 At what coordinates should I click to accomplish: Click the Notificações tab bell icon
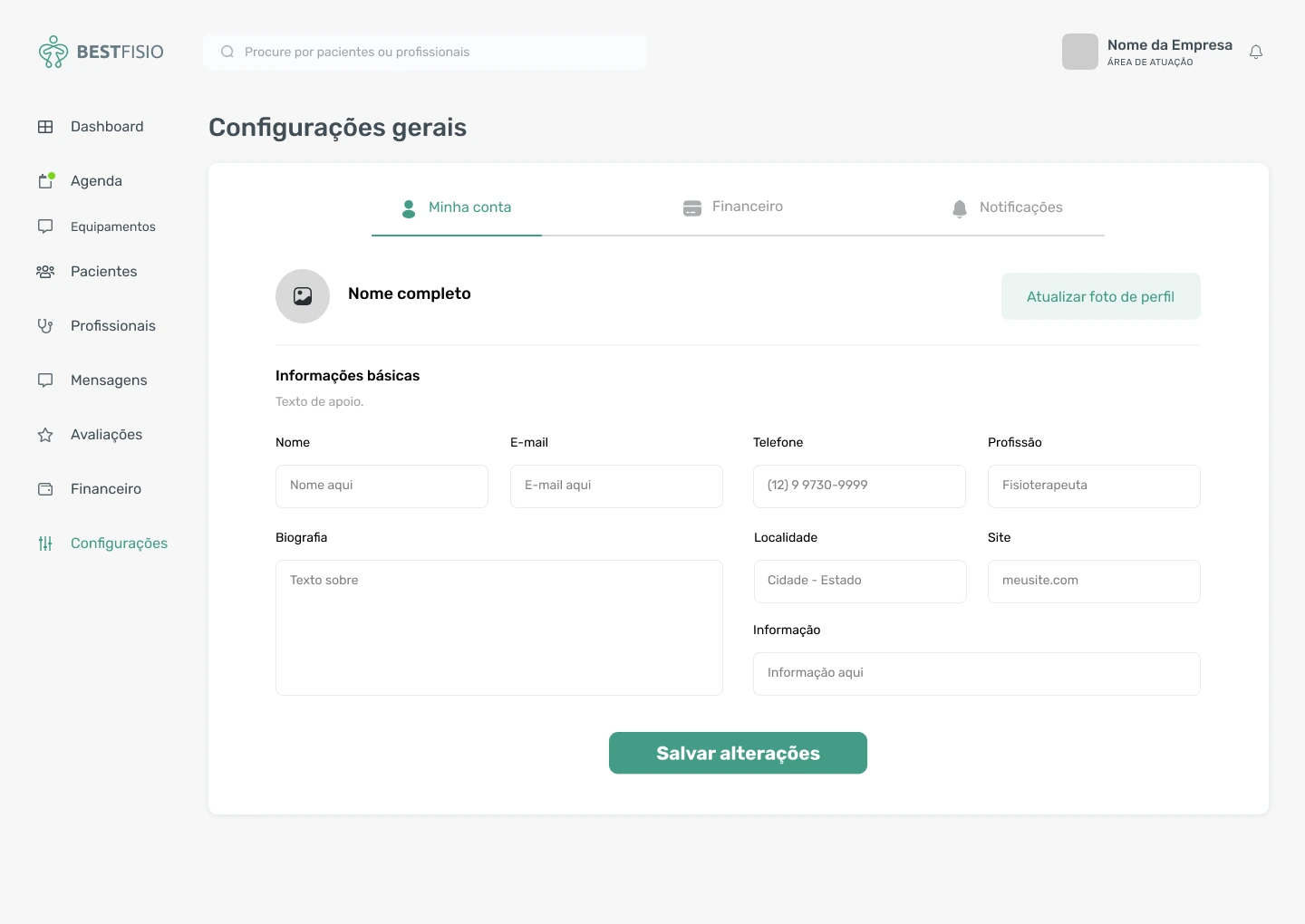point(960,209)
